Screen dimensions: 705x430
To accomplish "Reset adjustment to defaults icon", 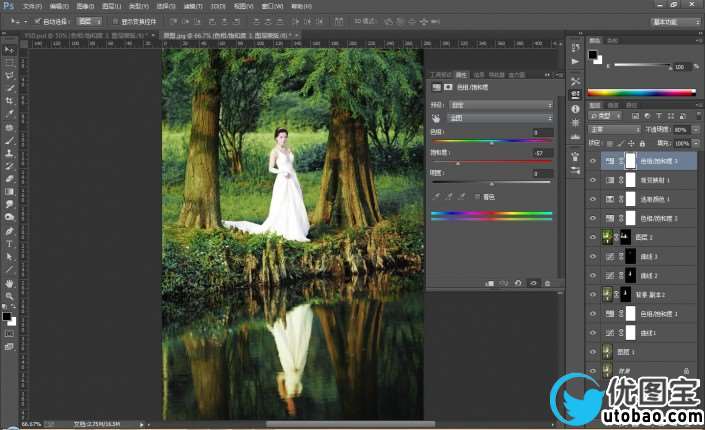I will tap(518, 283).
